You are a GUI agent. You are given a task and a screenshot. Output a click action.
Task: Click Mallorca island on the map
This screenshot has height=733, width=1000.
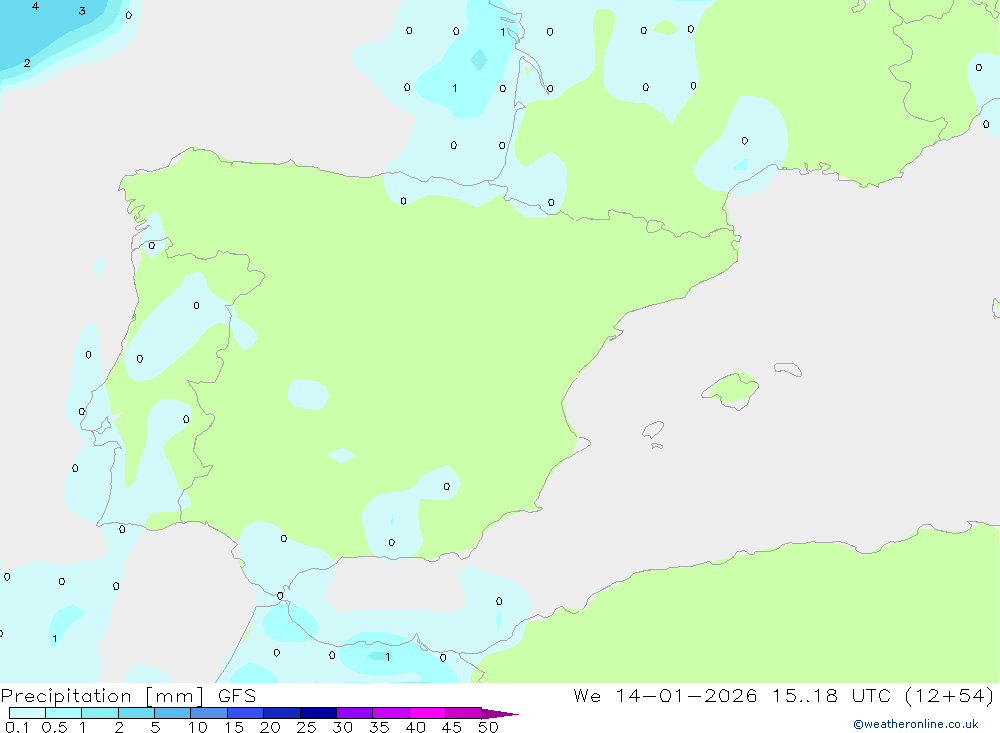pyautogui.click(x=731, y=390)
